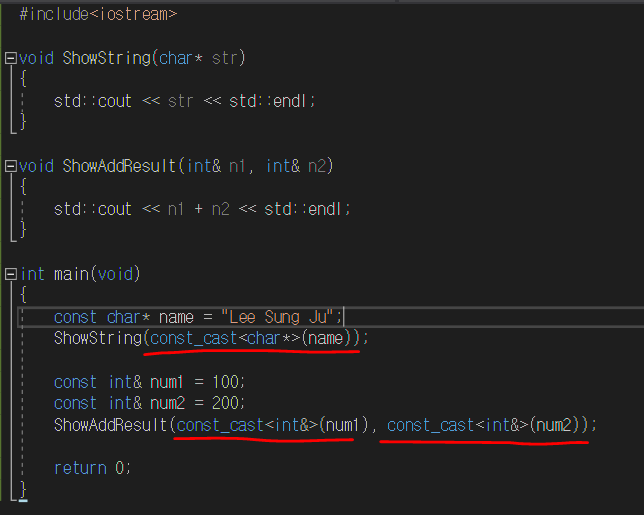
Task: Click the const_cast<char*>(name) expression
Action: (251, 338)
